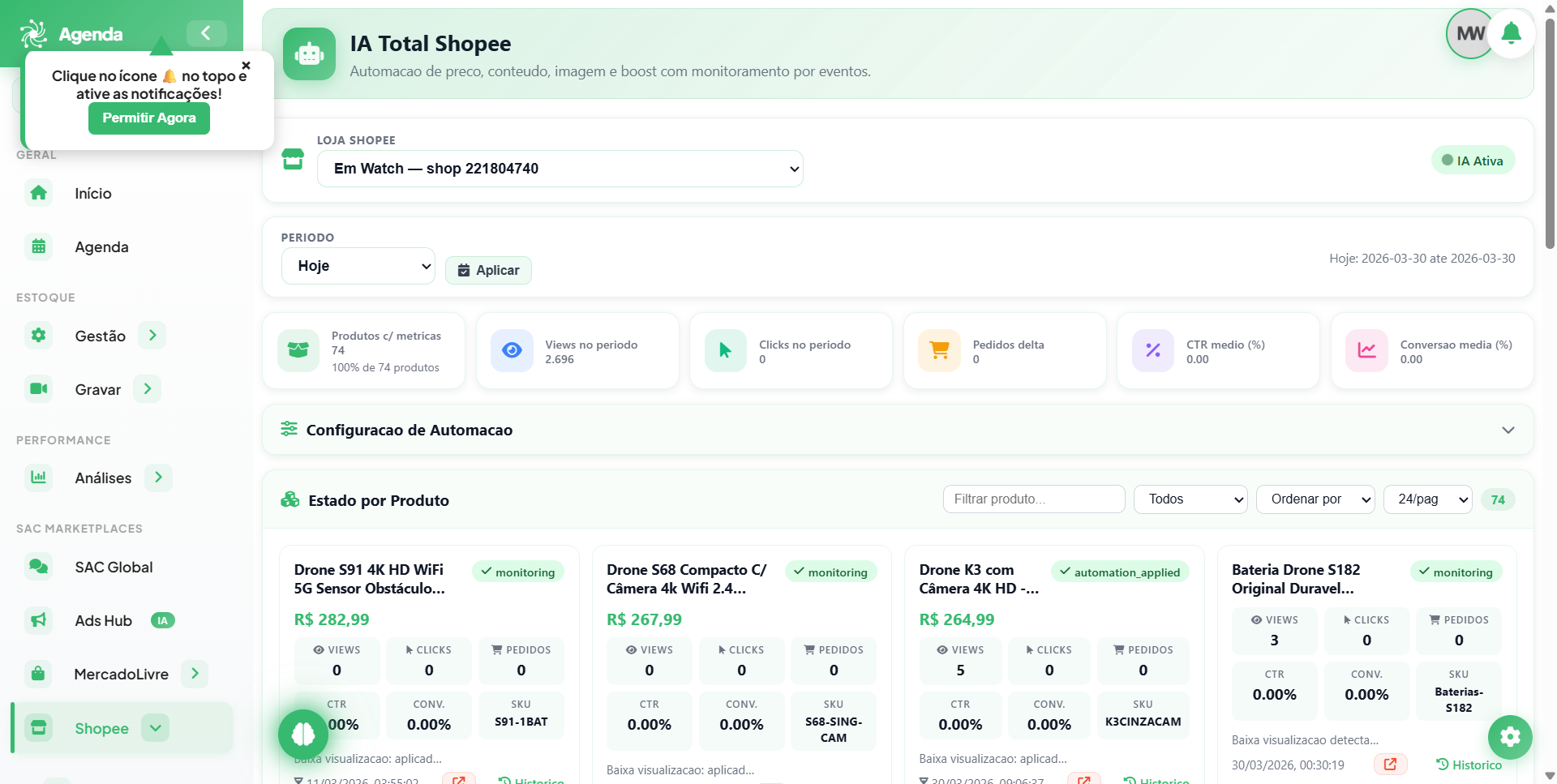Click in the Filtrar produto field

point(1034,499)
